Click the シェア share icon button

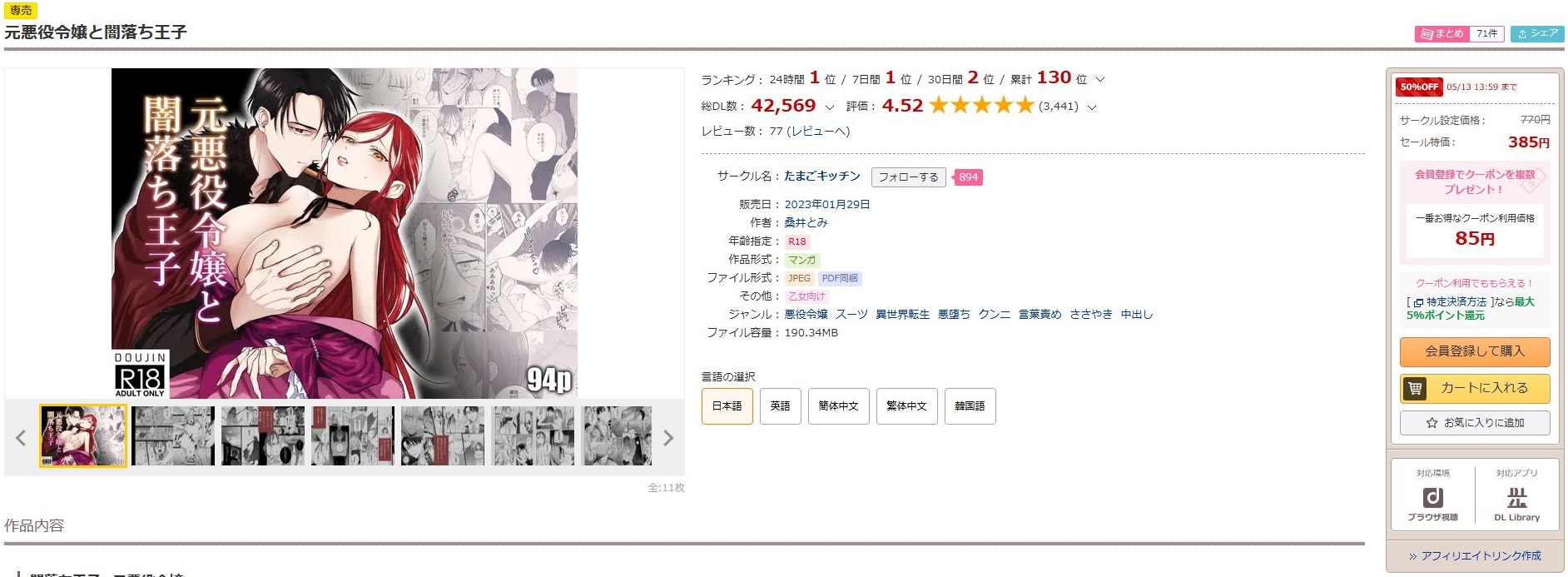coord(1537,33)
